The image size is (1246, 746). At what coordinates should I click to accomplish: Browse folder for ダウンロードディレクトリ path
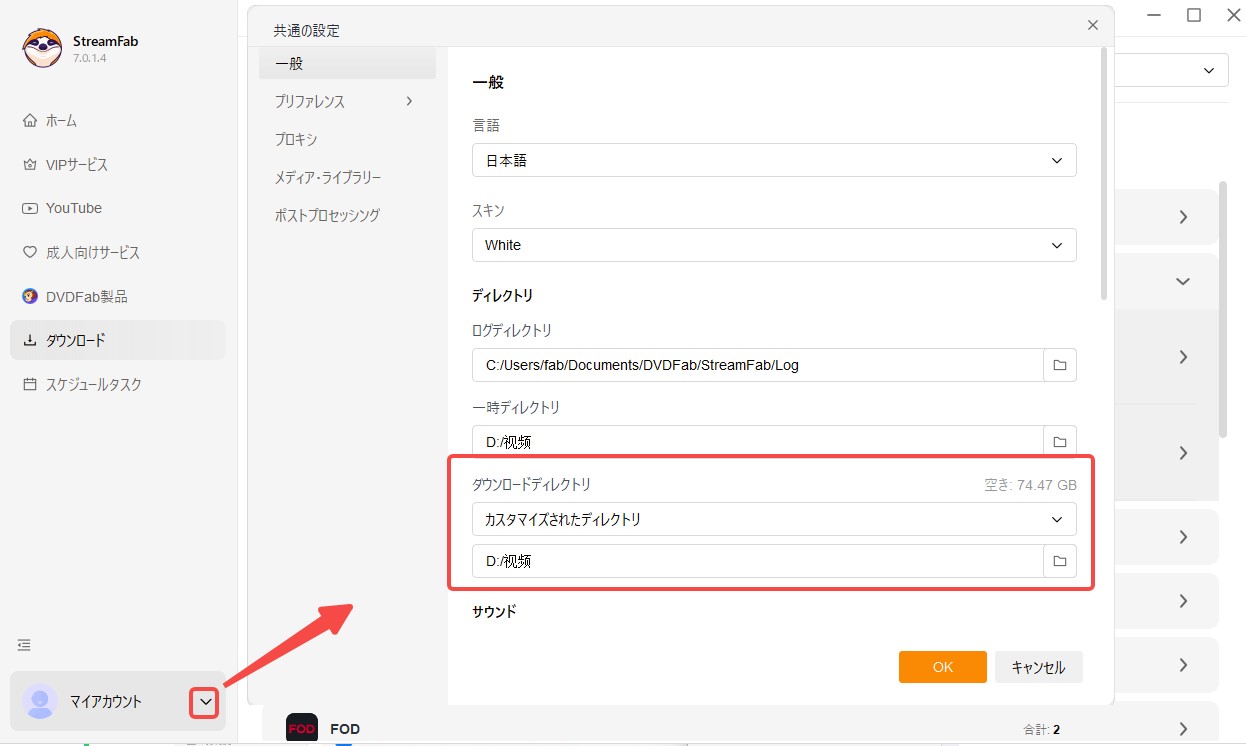[x=1059, y=561]
